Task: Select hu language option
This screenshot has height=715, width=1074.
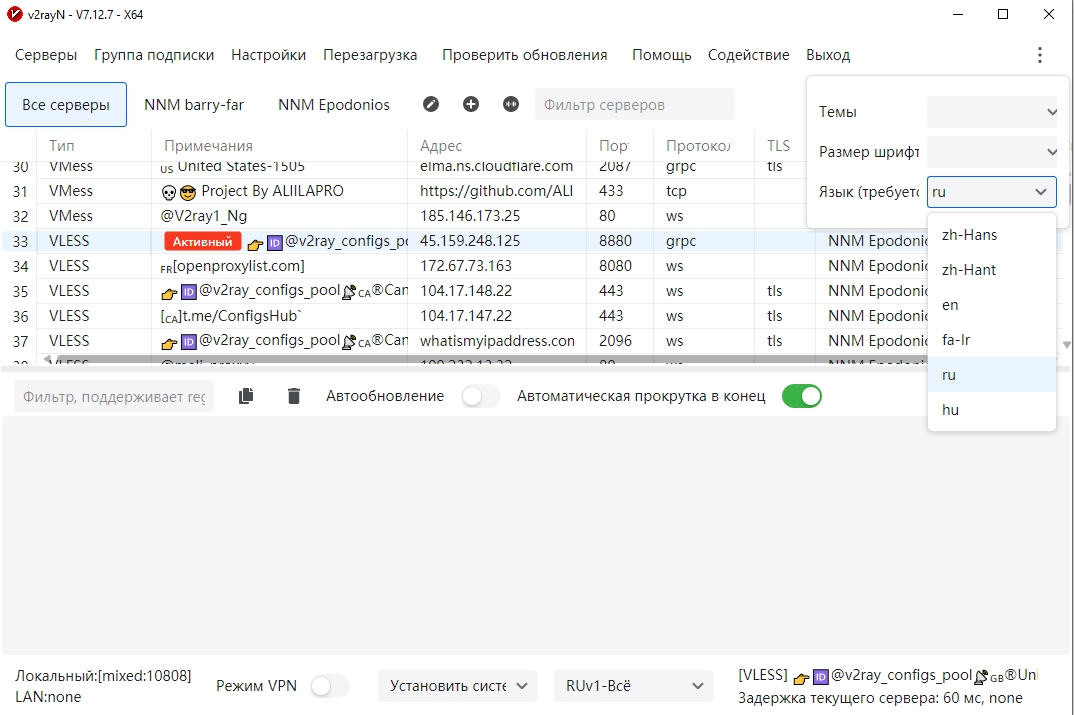Action: point(992,410)
